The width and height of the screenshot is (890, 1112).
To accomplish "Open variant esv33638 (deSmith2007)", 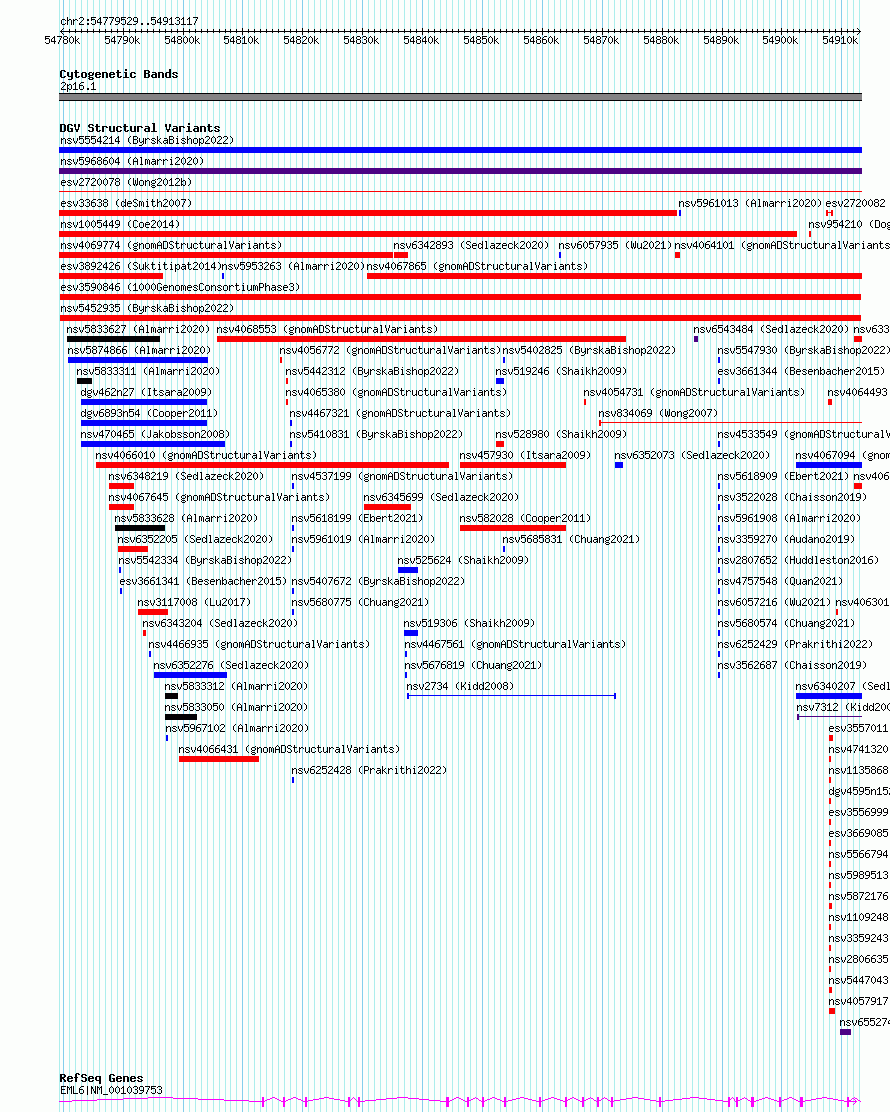I will pos(126,204).
